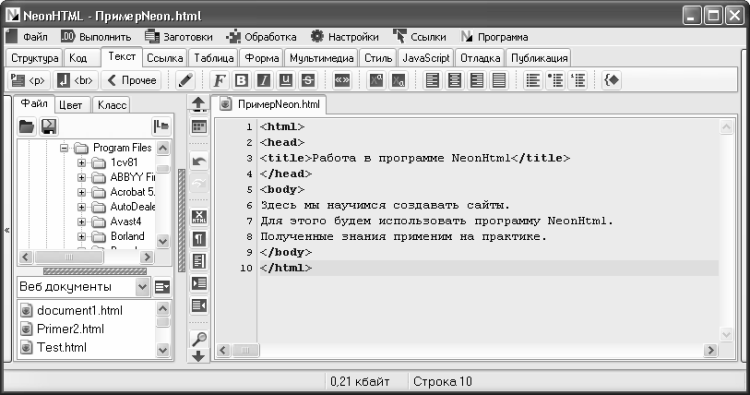Align text center icon
The width and height of the screenshot is (750, 395).
point(454,80)
